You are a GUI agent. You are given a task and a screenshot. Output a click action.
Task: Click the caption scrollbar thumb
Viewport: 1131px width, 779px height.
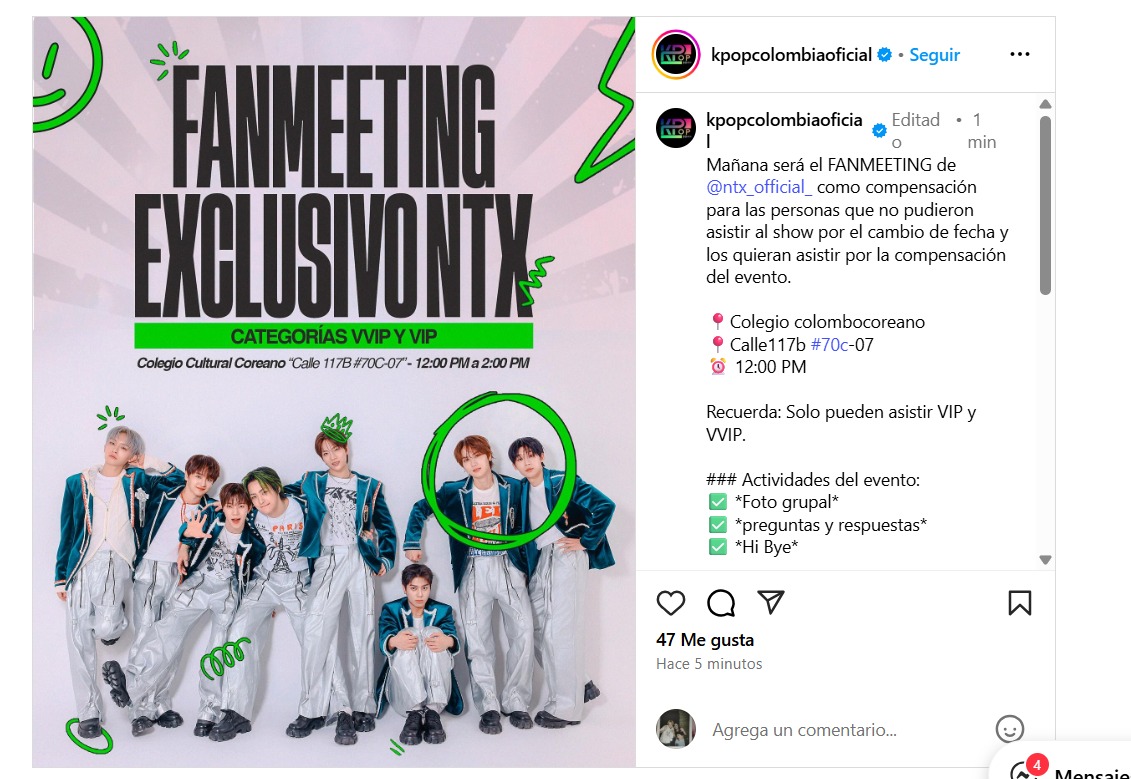pos(1045,206)
